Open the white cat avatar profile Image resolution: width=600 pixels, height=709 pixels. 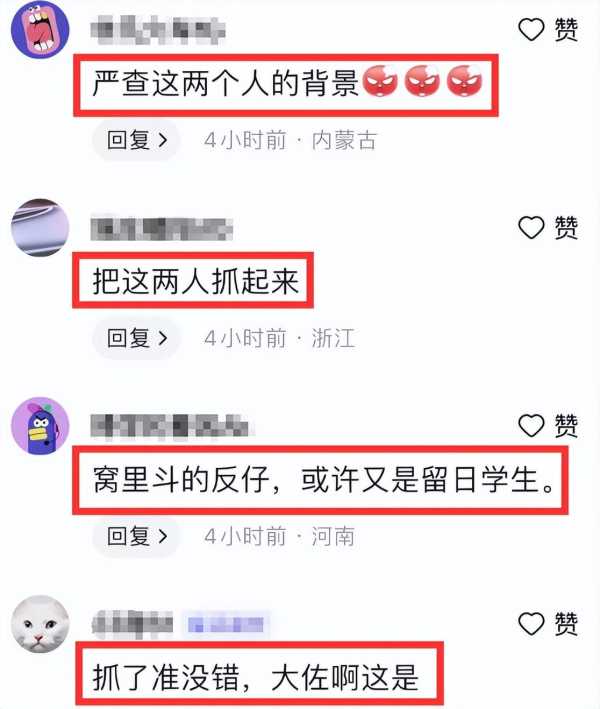point(40,624)
